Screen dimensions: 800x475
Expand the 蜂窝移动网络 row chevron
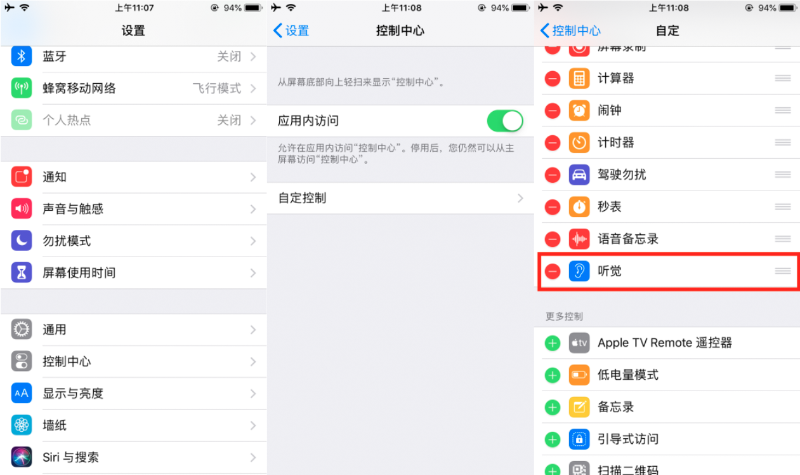253,88
